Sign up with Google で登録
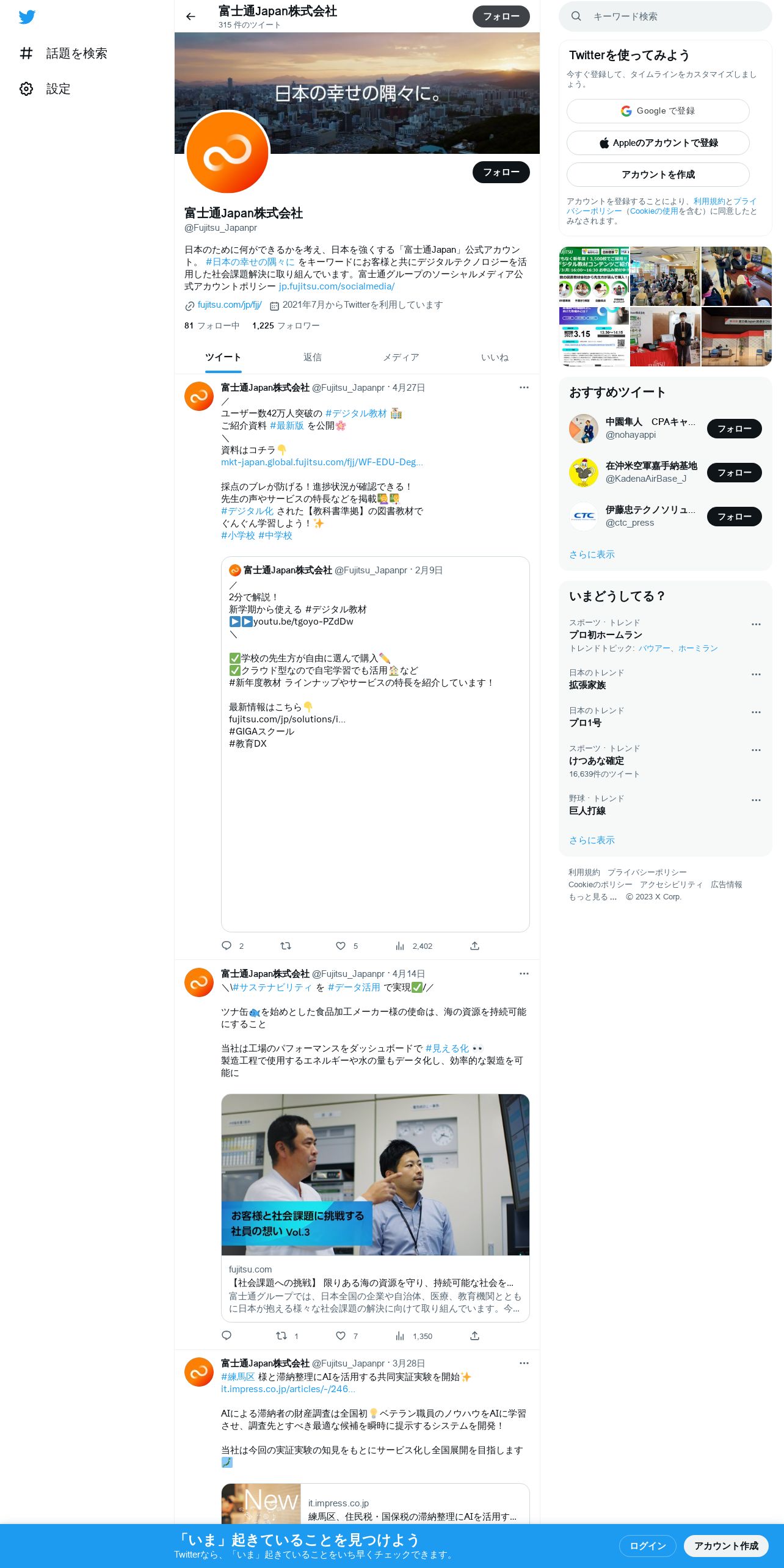The height and width of the screenshot is (1568, 784). point(658,111)
